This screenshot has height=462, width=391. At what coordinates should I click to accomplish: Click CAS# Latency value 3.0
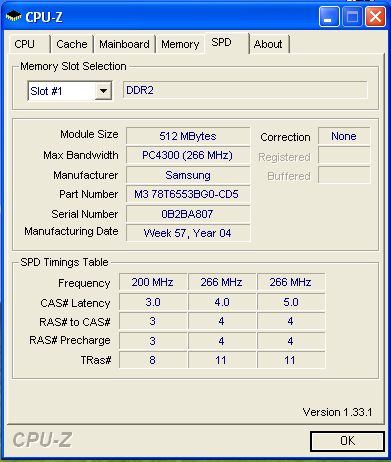click(x=153, y=302)
